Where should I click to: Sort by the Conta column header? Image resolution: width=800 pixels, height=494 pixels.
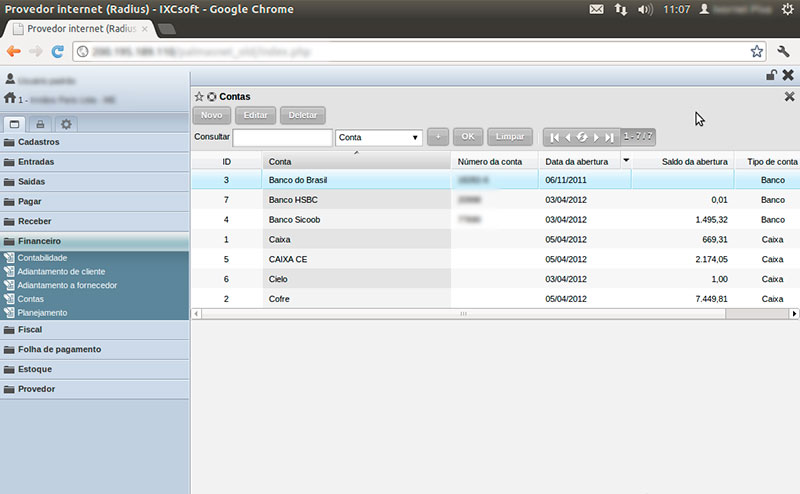[356, 161]
